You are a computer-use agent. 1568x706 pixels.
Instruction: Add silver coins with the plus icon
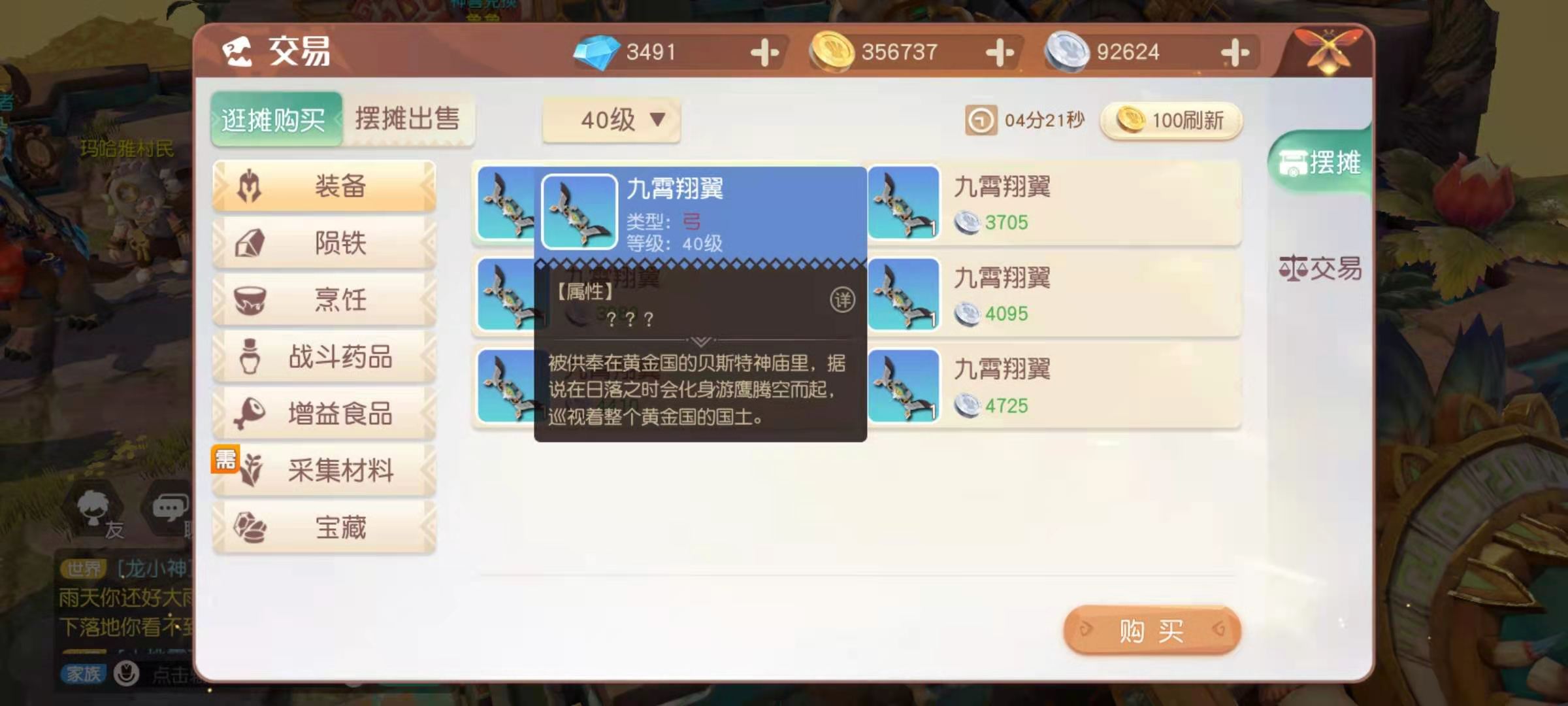tap(1235, 52)
